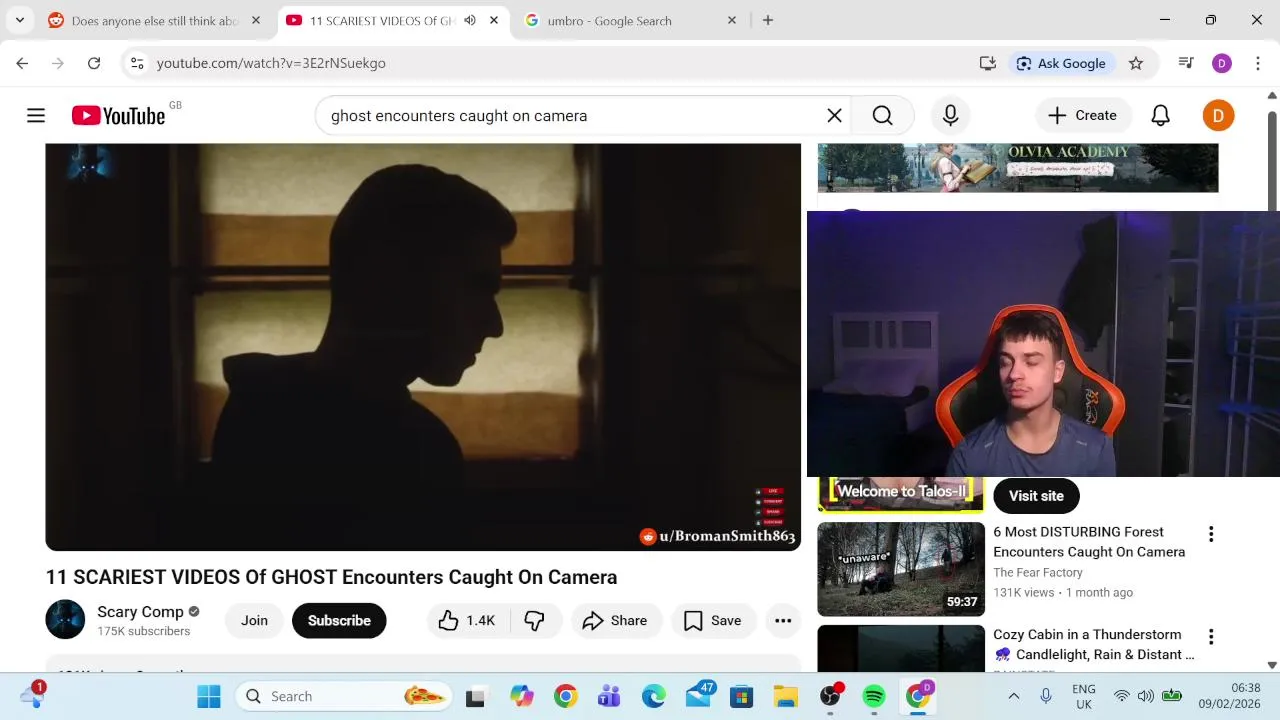Open File Explorer from the taskbar
The height and width of the screenshot is (720, 1280).
(786, 696)
